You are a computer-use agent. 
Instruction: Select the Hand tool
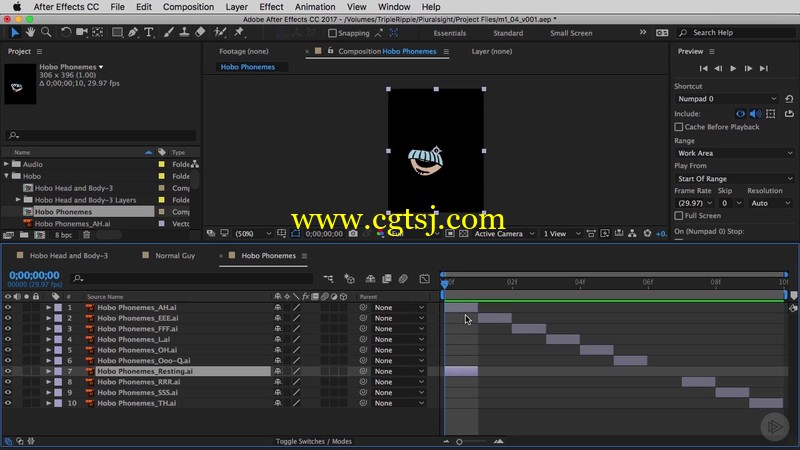click(x=30, y=32)
